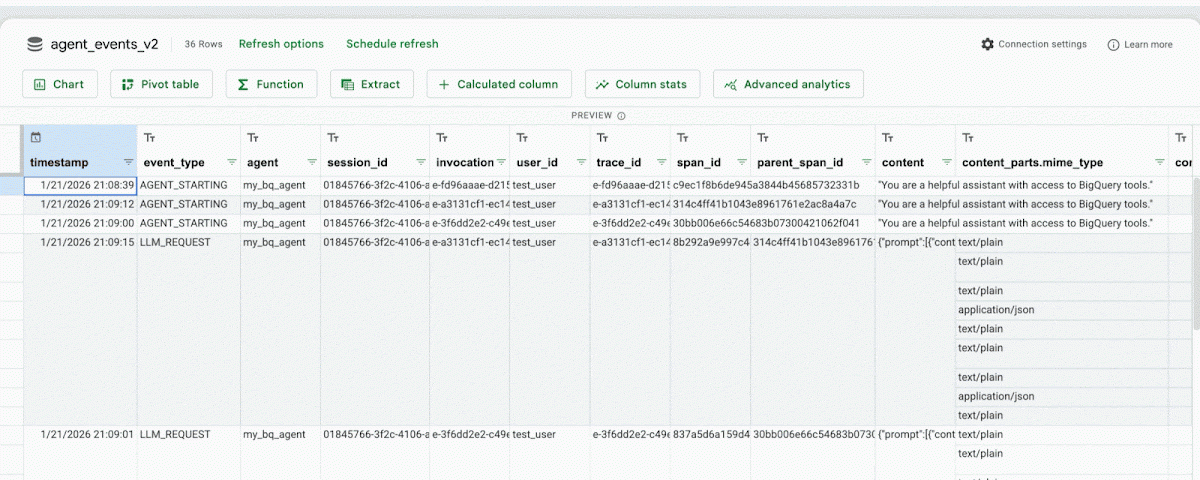This screenshot has width=1200, height=480.
Task: Add a Calculated column
Action: point(499,84)
